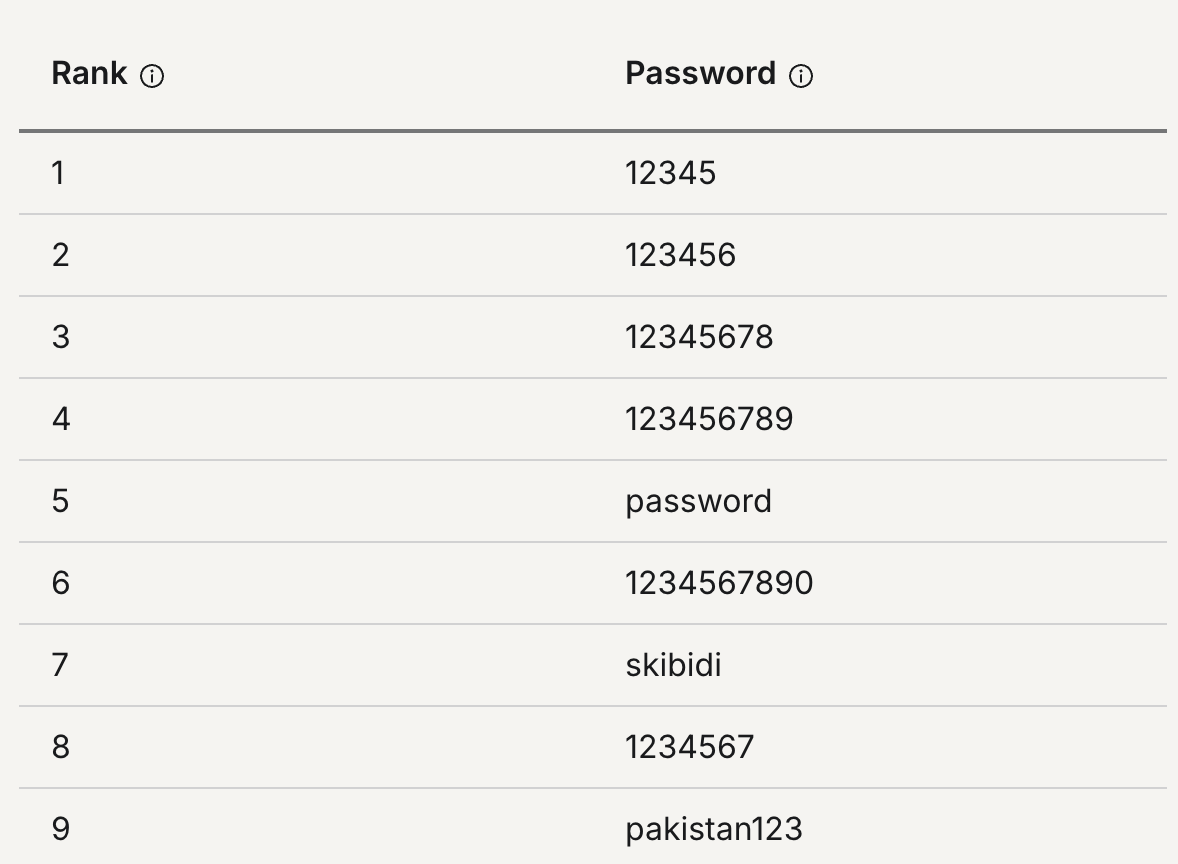This screenshot has height=864, width=1178.
Task: Click the info icon beside Password header
Action: coord(801,76)
